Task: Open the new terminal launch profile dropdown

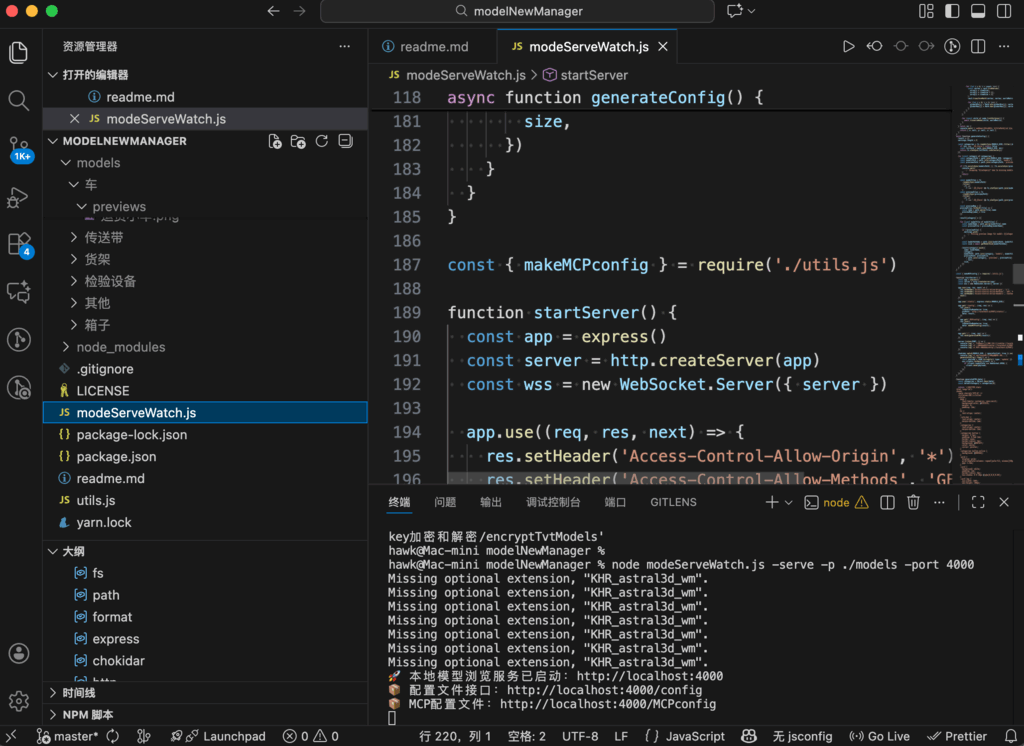Action: coord(789,502)
